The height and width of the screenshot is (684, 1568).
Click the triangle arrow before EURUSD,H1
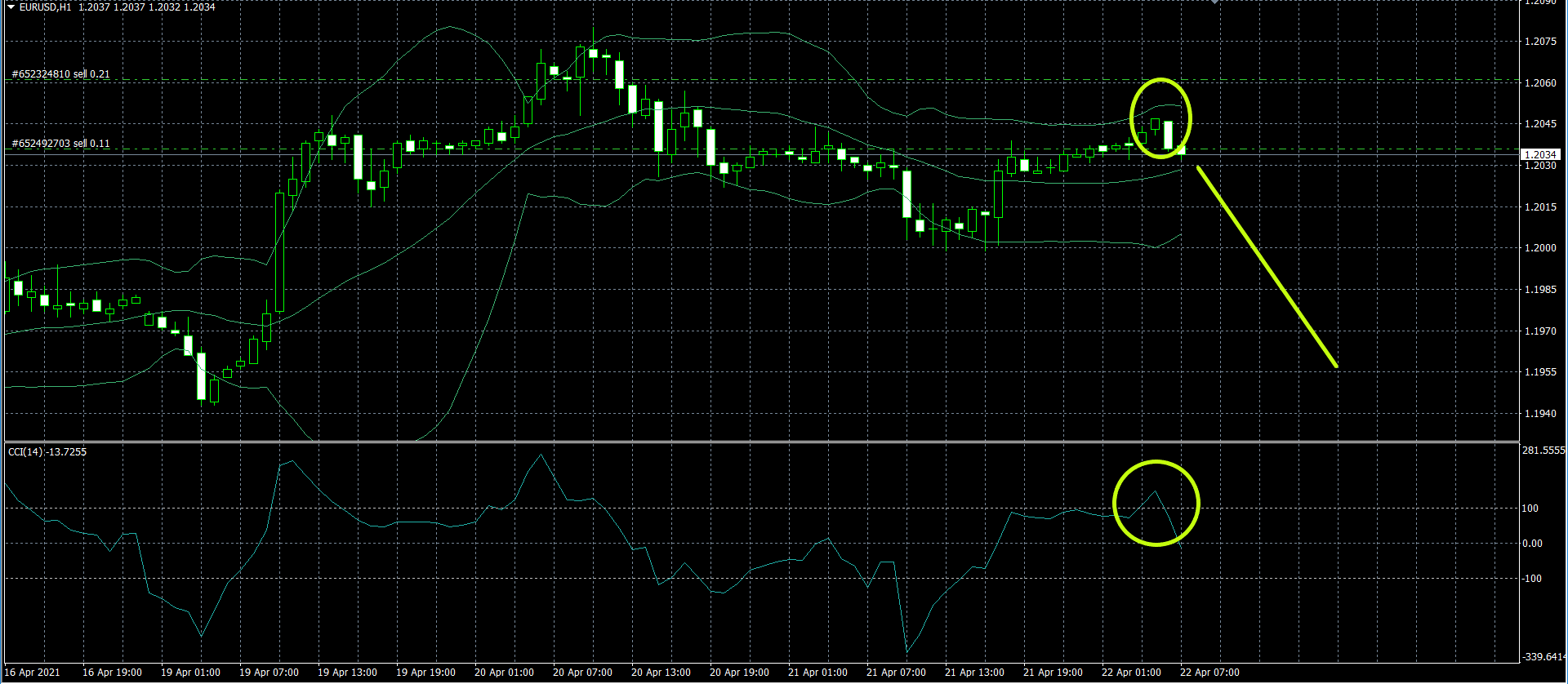click(x=11, y=7)
